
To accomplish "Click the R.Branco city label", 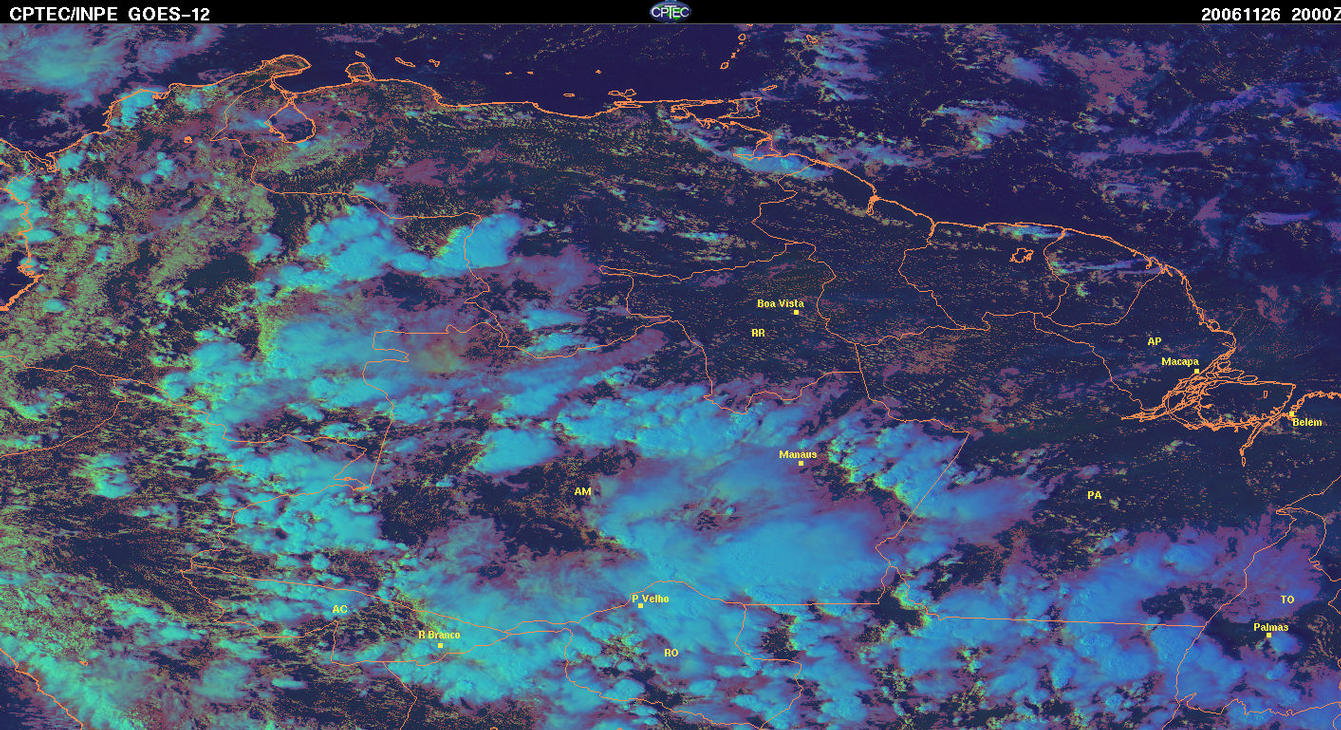I will (x=439, y=635).
